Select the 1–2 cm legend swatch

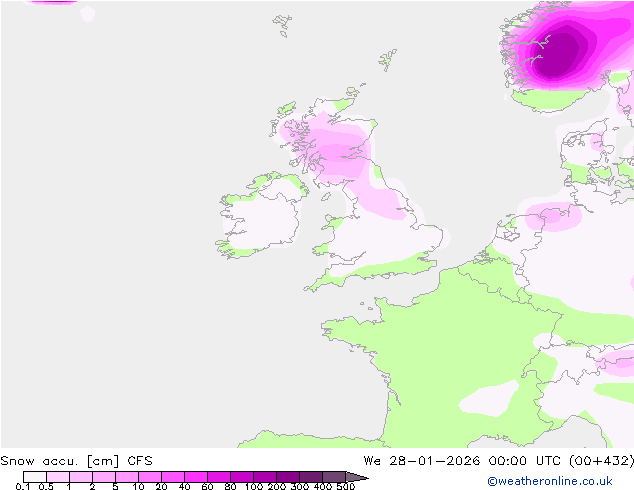coord(81,477)
